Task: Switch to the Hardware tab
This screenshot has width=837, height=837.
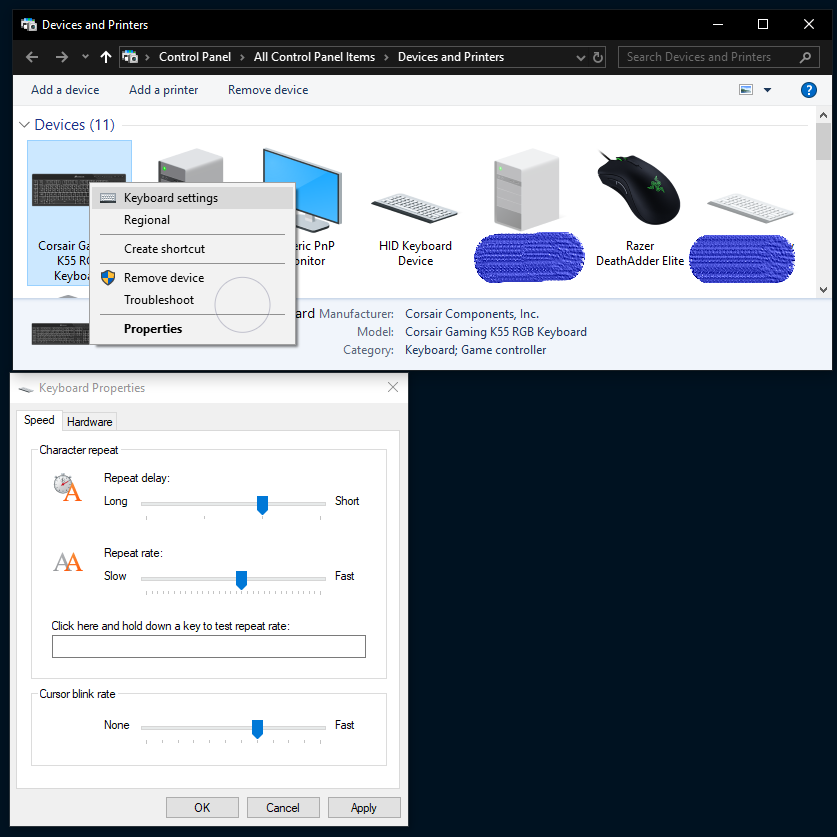Action: 90,422
